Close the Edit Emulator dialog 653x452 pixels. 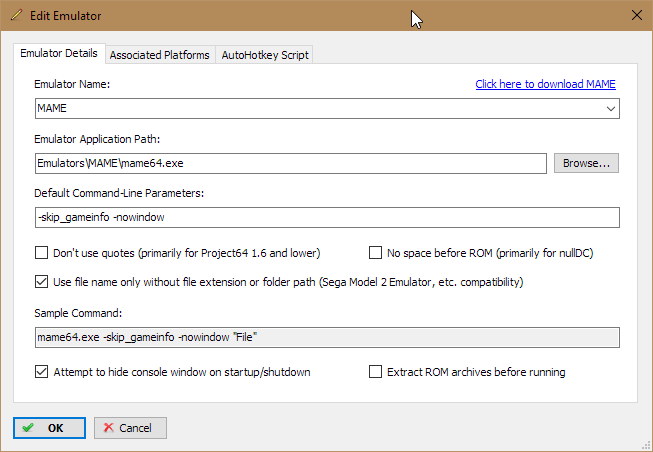pyautogui.click(x=636, y=15)
